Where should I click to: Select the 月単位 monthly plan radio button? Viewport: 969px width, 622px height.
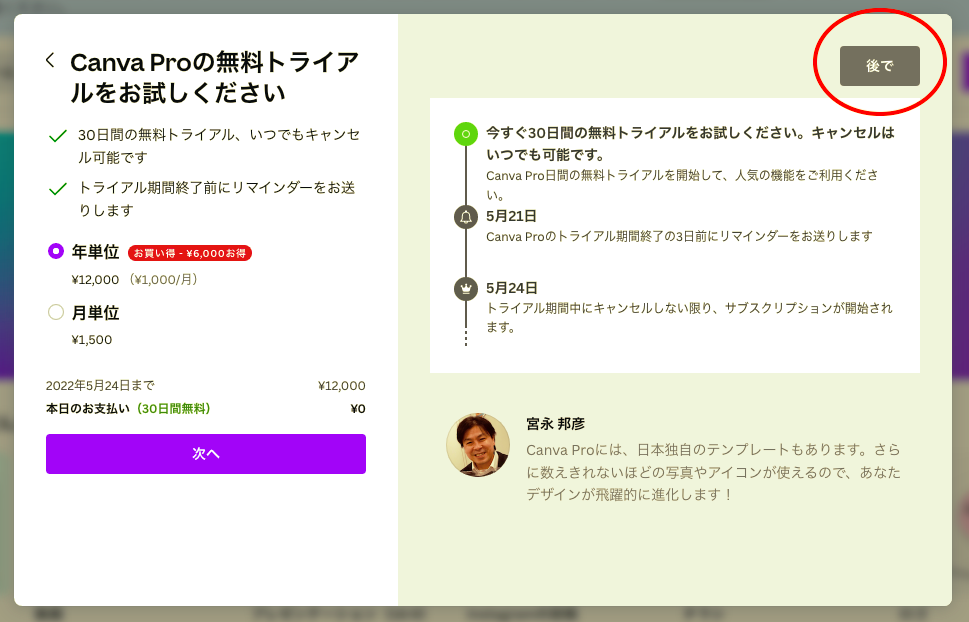(x=56, y=312)
